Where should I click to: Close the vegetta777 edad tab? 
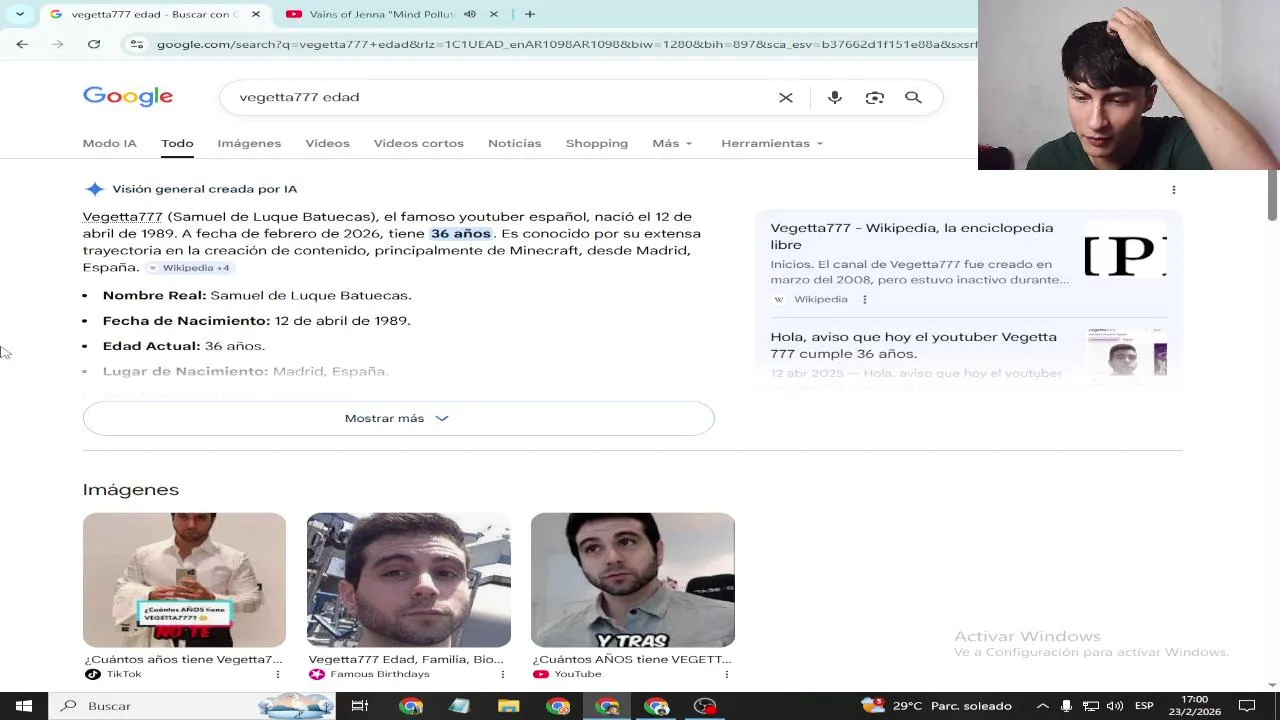[256, 14]
